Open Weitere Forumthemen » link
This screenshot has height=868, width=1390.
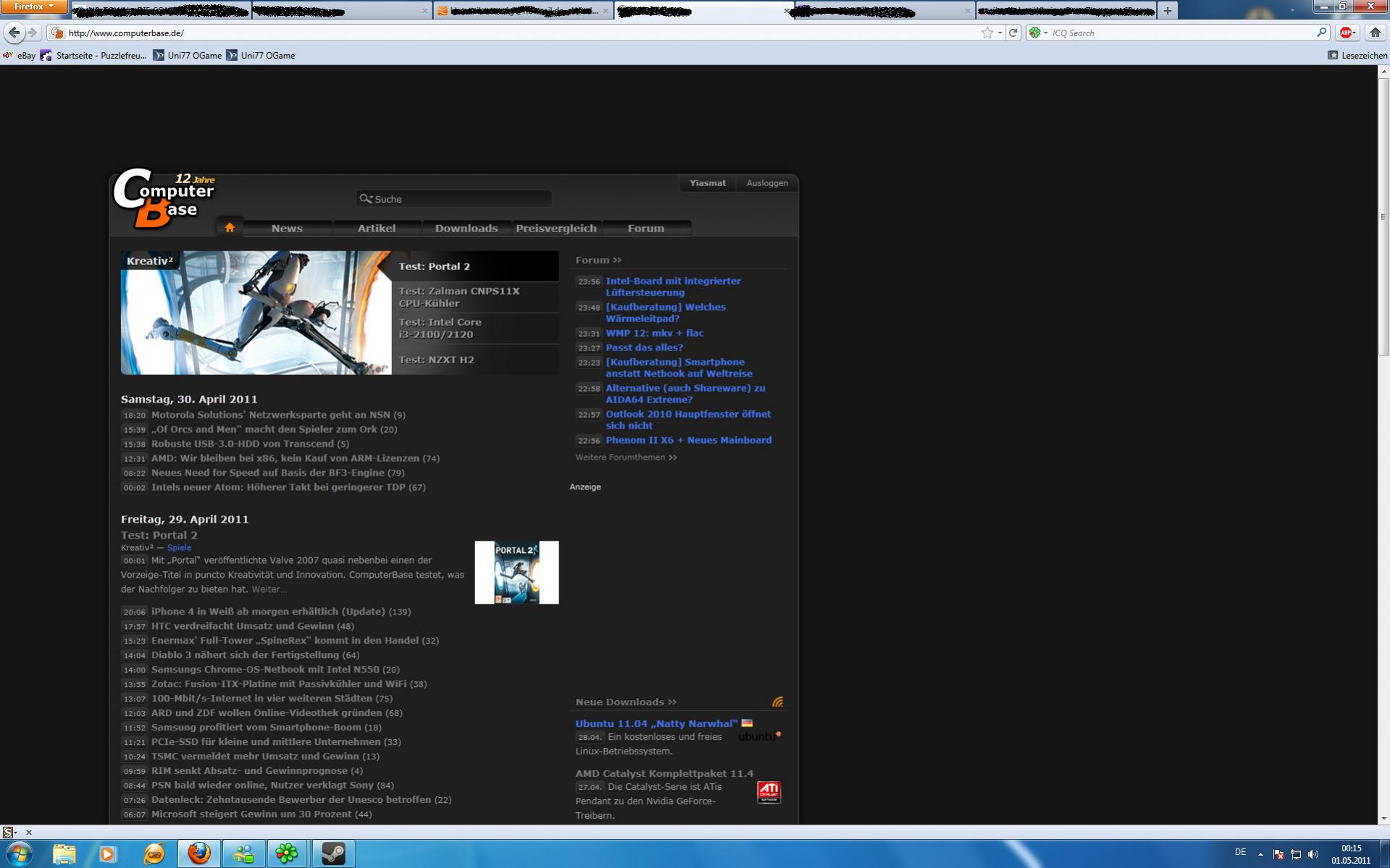pos(626,458)
